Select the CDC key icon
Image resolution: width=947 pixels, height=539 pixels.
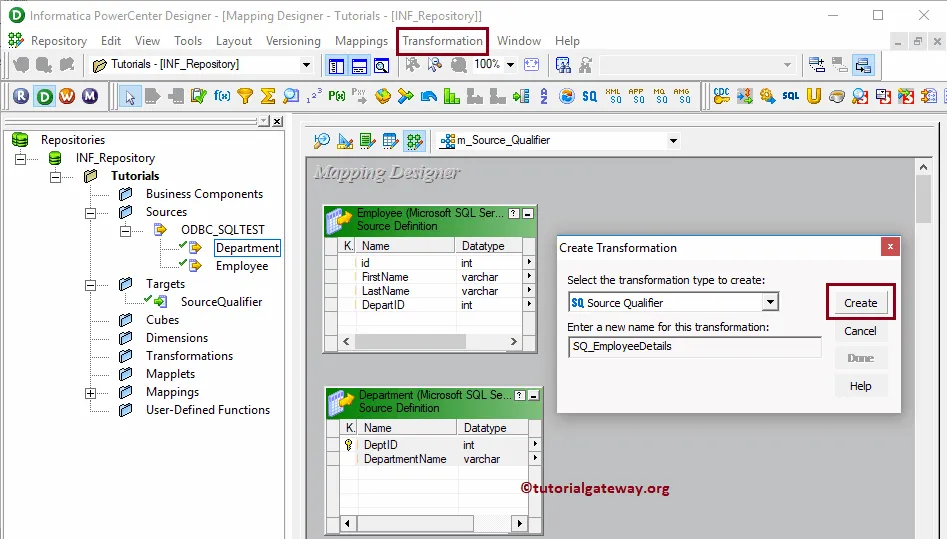pos(721,96)
